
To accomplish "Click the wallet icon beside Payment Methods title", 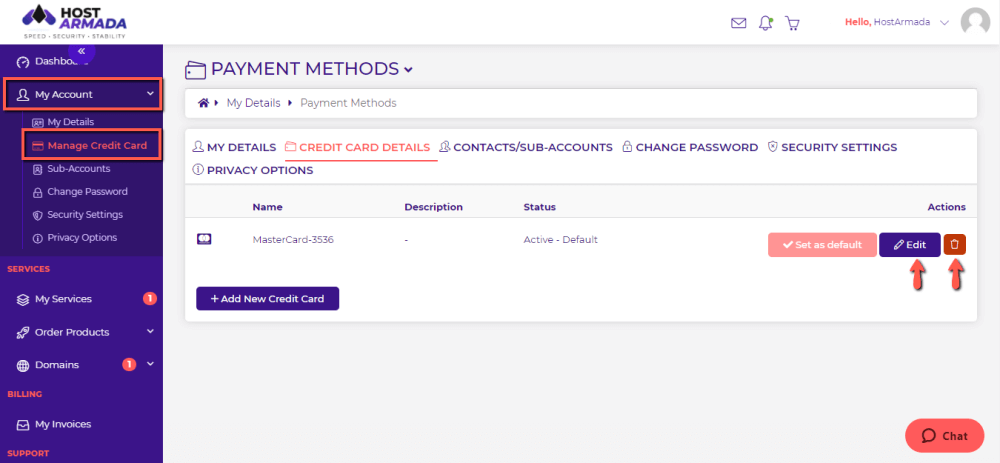I will (x=195, y=69).
